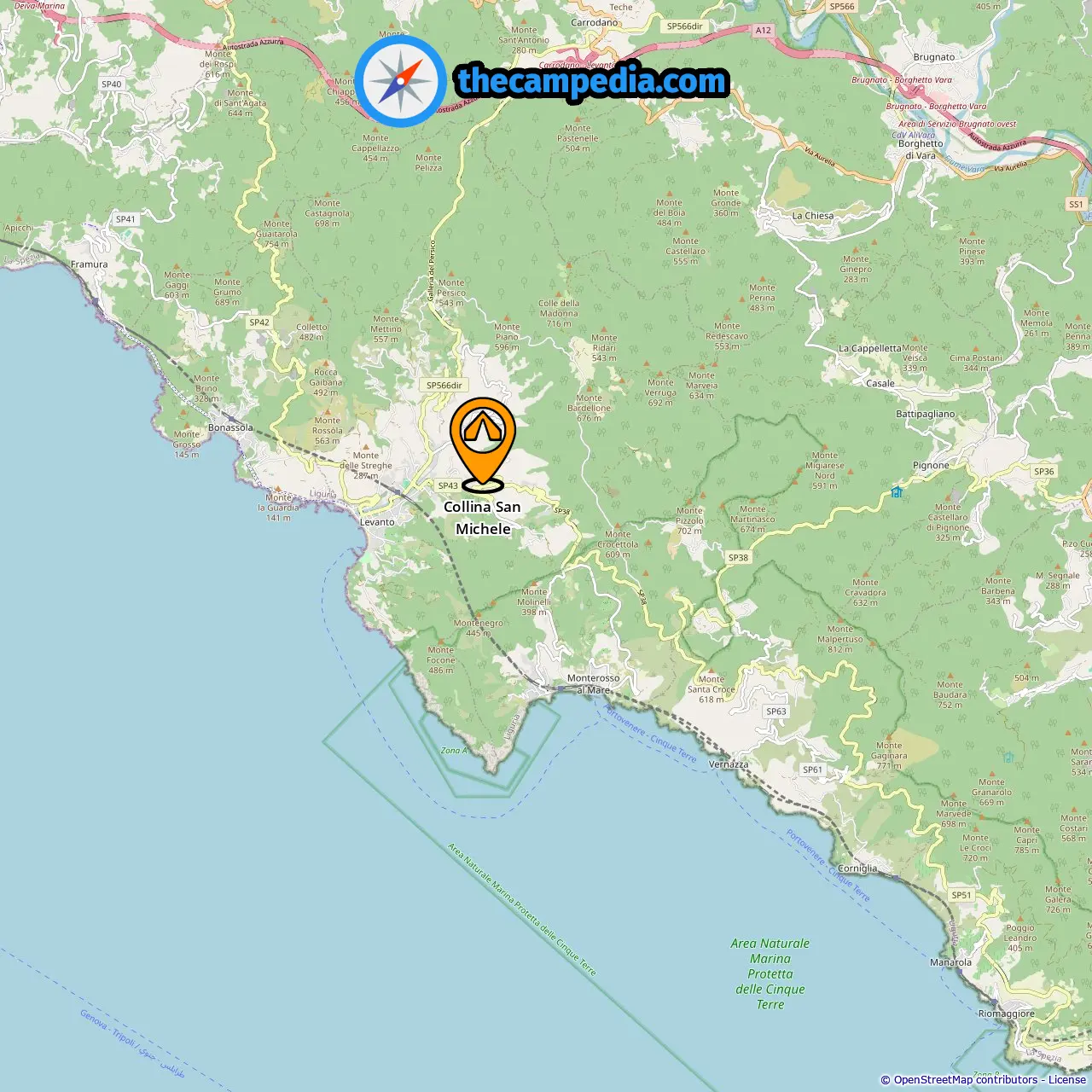The width and height of the screenshot is (1092, 1092).
Task: Click the blue shelter icon near Pignone
Action: click(897, 492)
